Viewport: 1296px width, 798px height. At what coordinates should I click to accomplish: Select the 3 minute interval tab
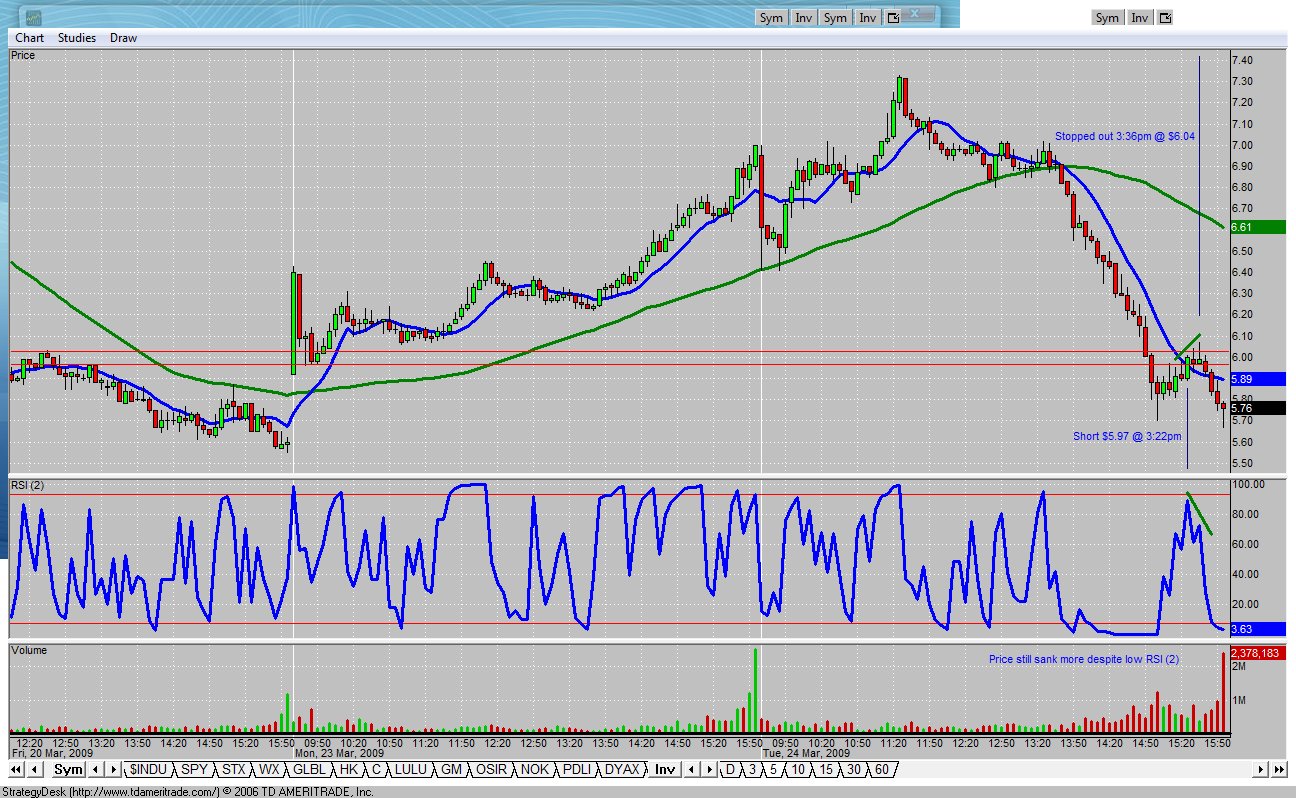click(752, 769)
